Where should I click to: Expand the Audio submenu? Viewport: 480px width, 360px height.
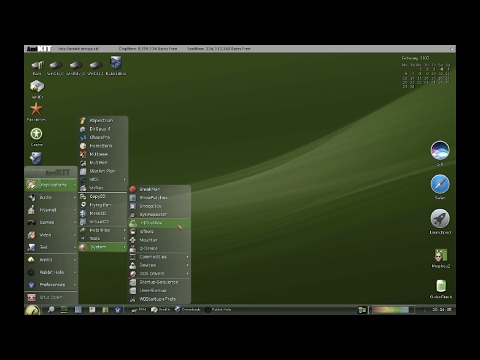[x=51, y=197]
